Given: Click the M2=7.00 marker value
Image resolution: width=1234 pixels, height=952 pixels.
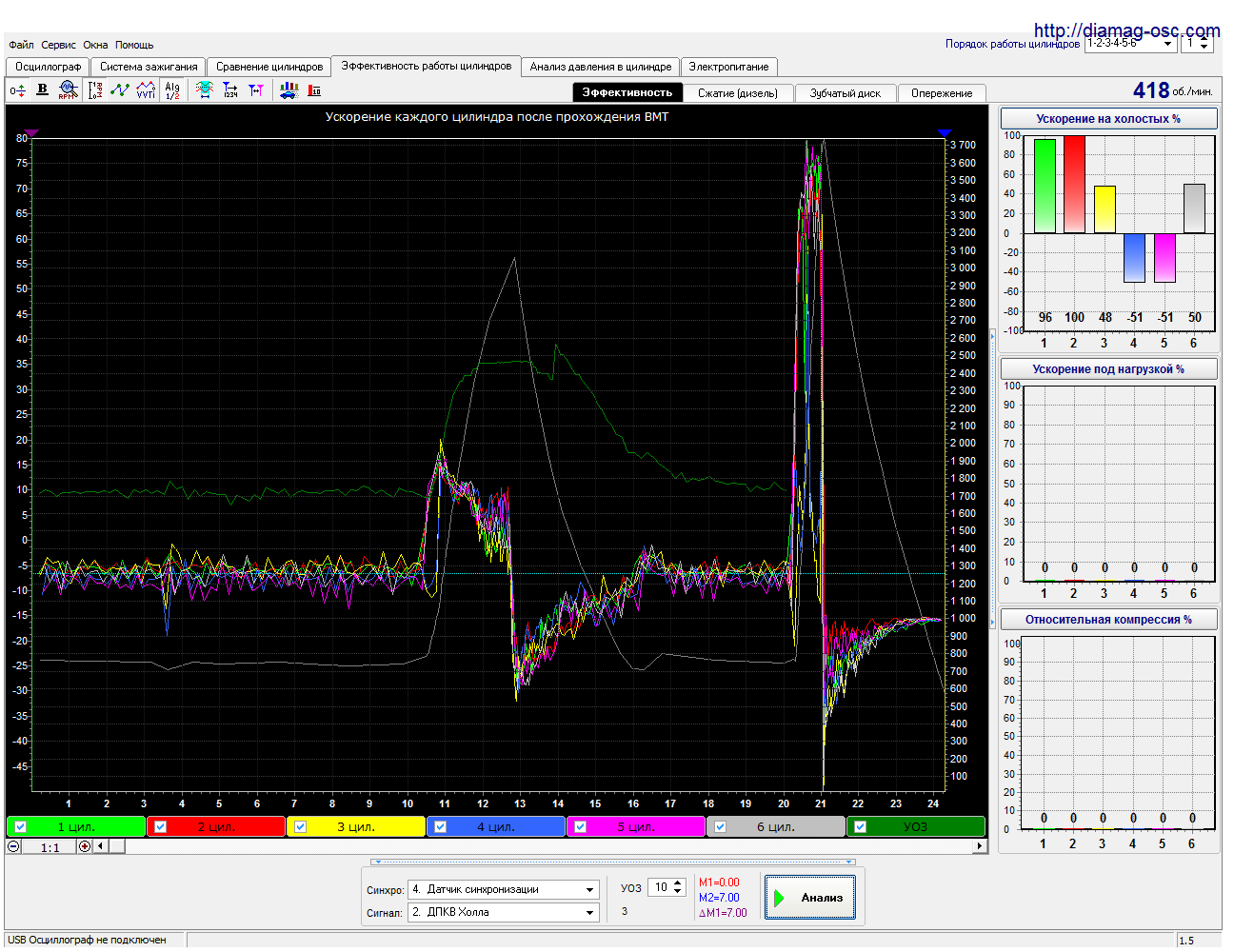Looking at the screenshot, I should (x=719, y=898).
